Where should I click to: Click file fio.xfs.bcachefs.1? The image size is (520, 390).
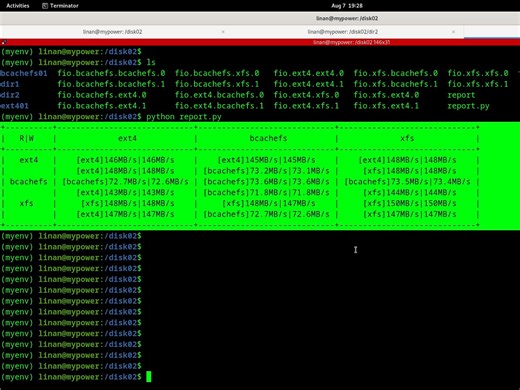click(x=396, y=84)
